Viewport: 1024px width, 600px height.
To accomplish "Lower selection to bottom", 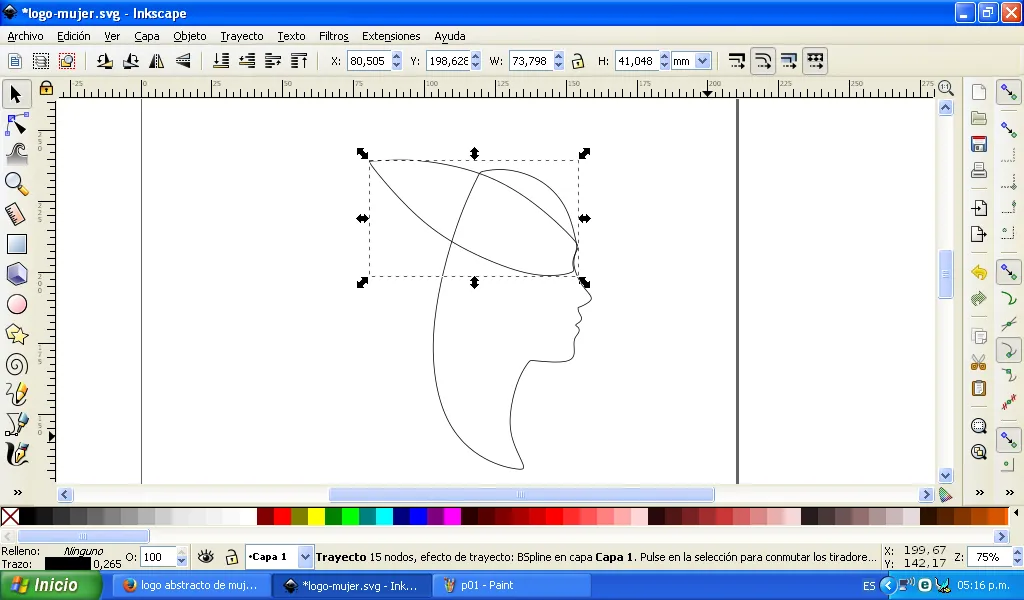I will tap(221, 61).
